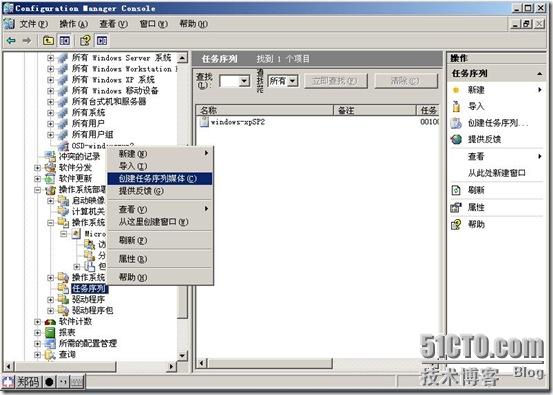Open the 新建 context submenu
Viewport: 553px width, 395px height.
[160, 153]
